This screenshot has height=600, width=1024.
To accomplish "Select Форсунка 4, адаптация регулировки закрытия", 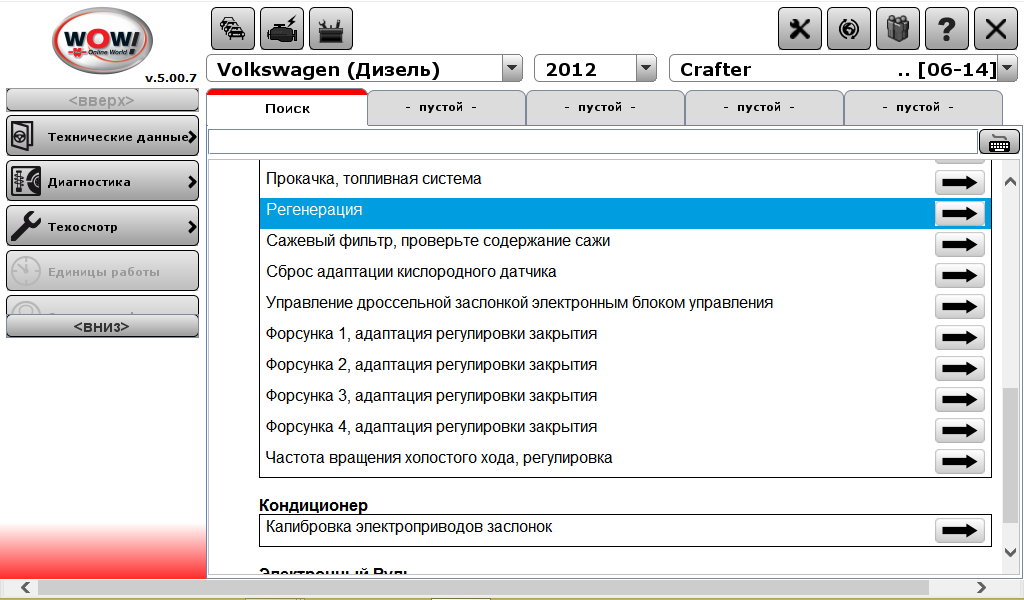I will tap(431, 427).
